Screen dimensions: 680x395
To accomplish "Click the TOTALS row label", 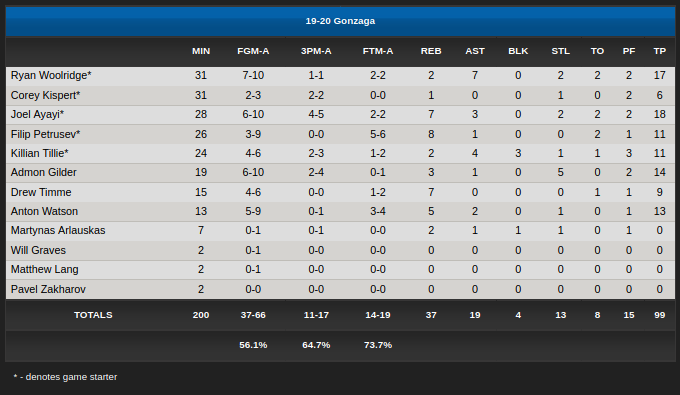I will 93,315.
